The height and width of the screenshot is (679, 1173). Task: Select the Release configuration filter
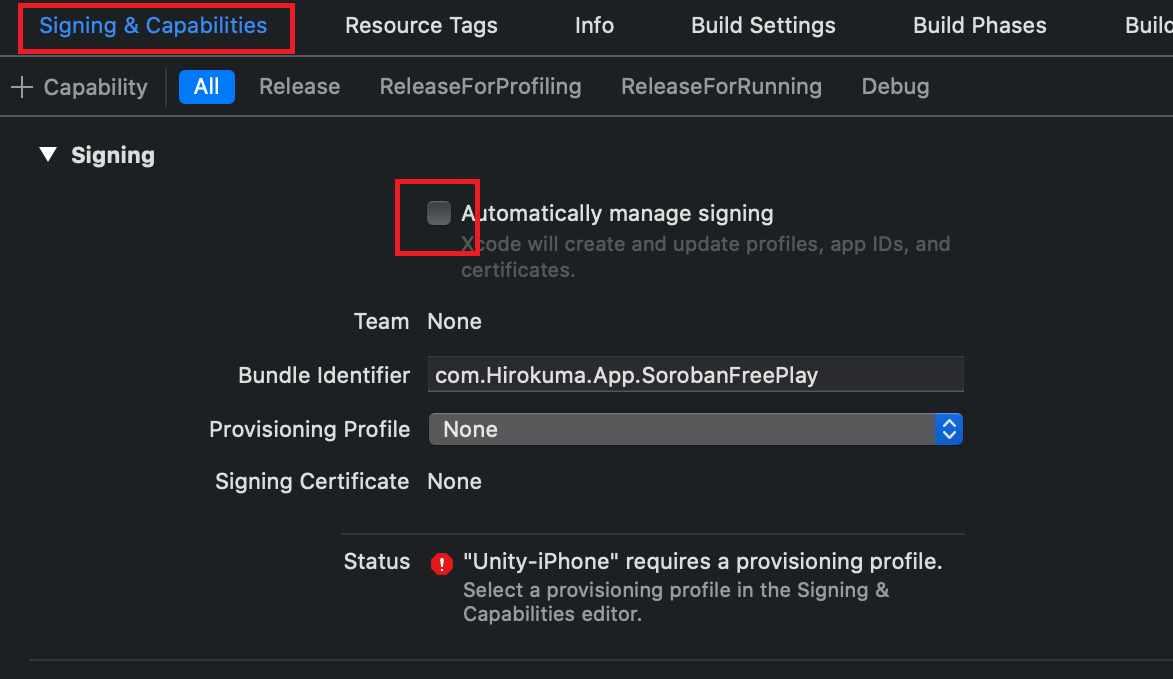(x=299, y=86)
